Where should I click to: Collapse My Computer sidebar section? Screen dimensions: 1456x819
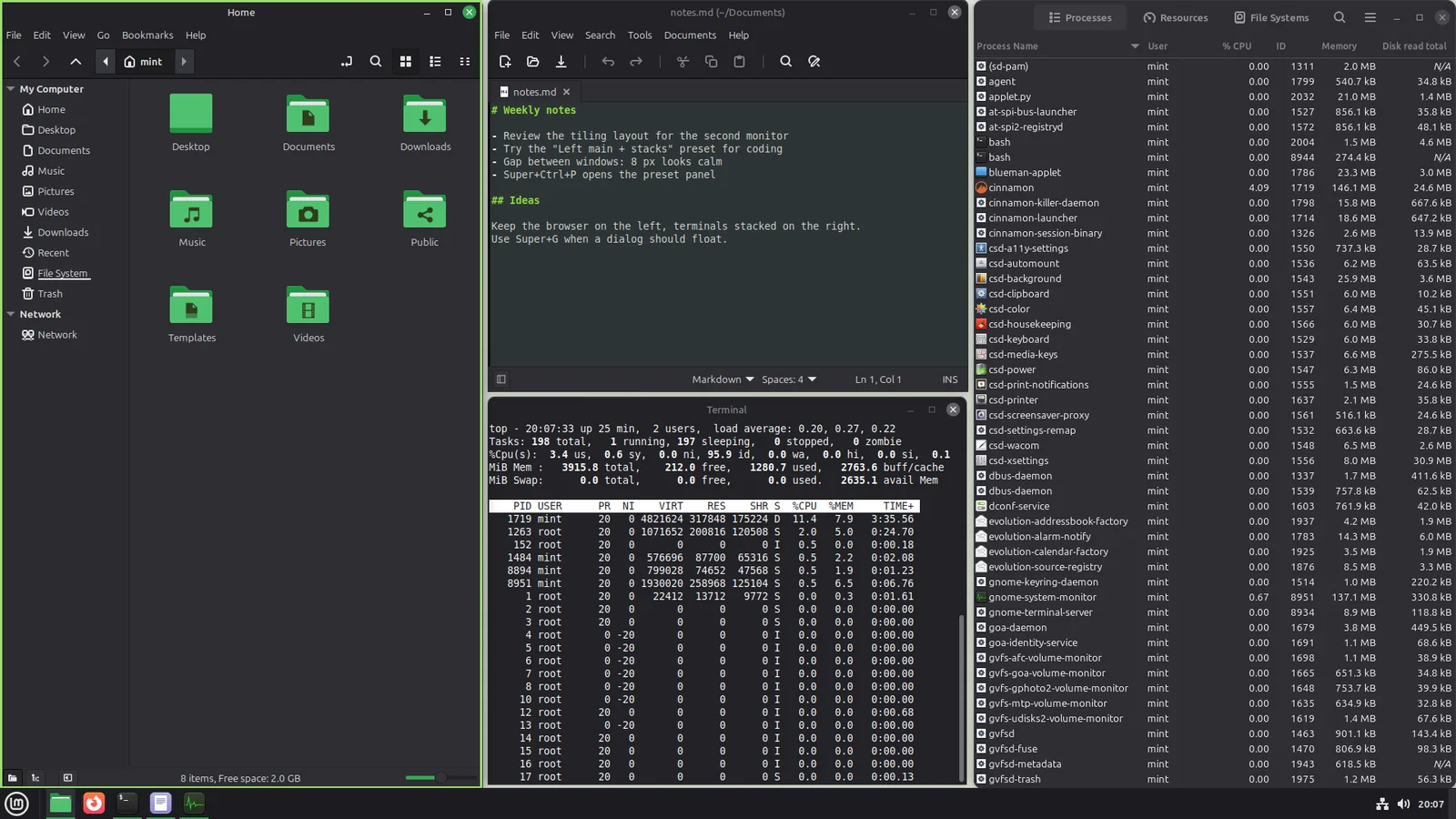coord(11,89)
